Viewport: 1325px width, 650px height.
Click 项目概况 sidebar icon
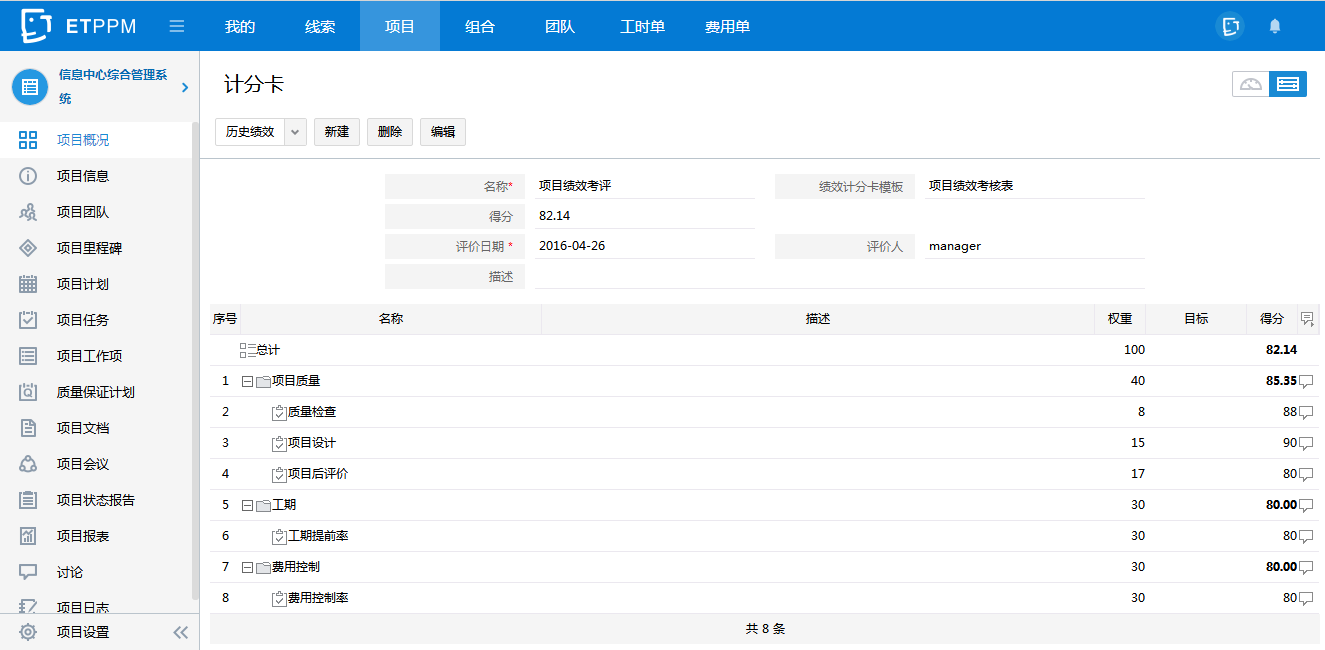[28, 140]
